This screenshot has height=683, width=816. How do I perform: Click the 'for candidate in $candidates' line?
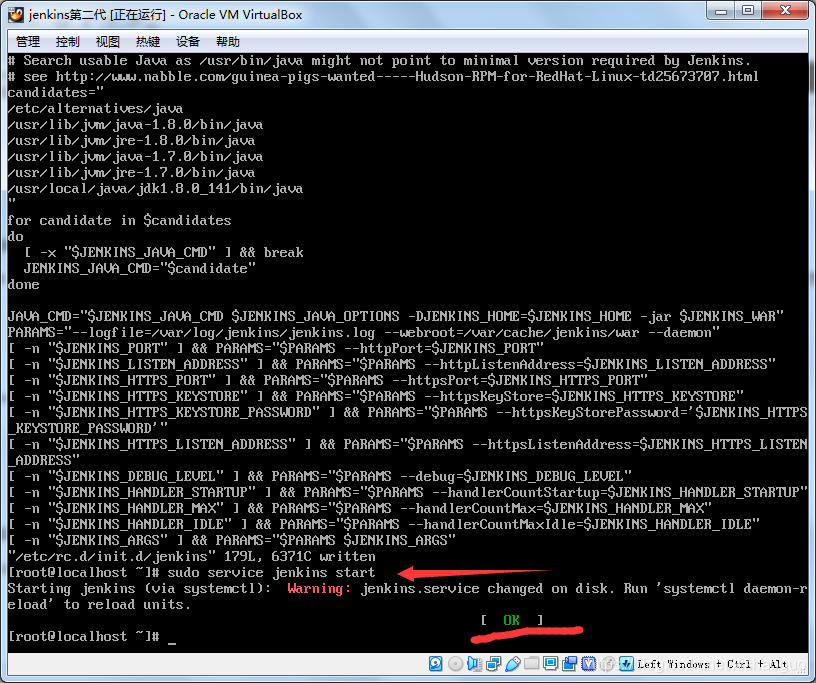click(119, 221)
